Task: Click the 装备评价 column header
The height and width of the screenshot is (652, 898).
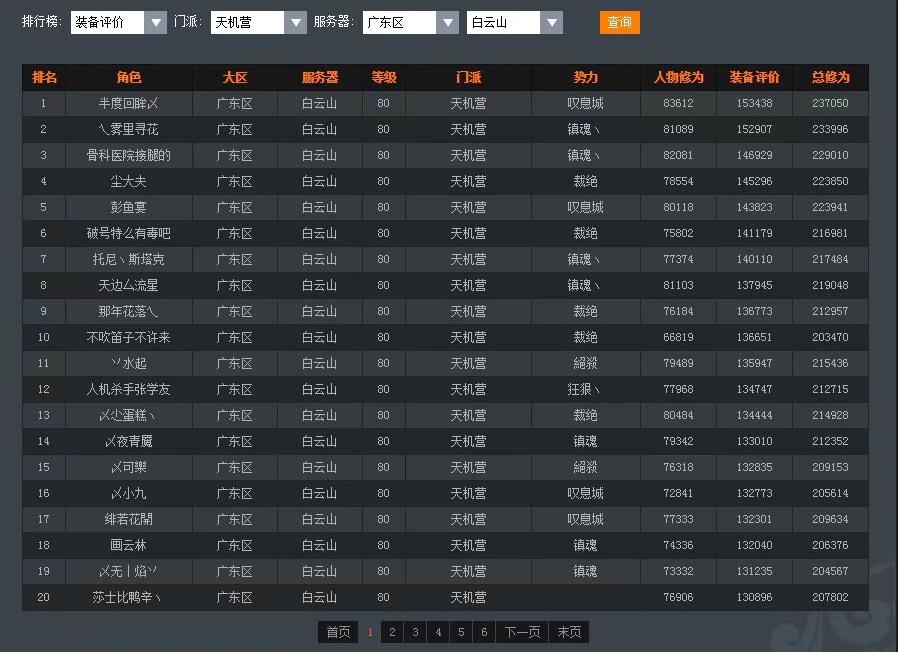Action: pos(754,77)
